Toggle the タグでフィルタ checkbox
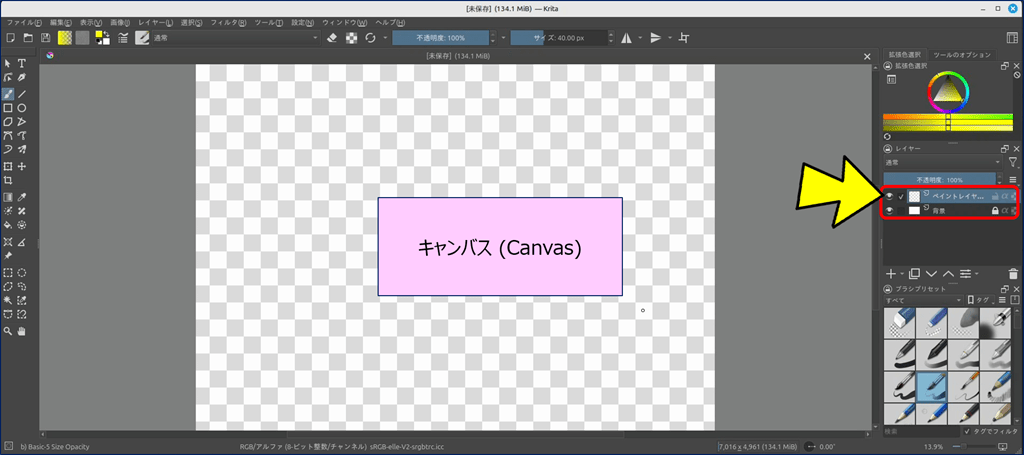1024x455 pixels. (966, 431)
